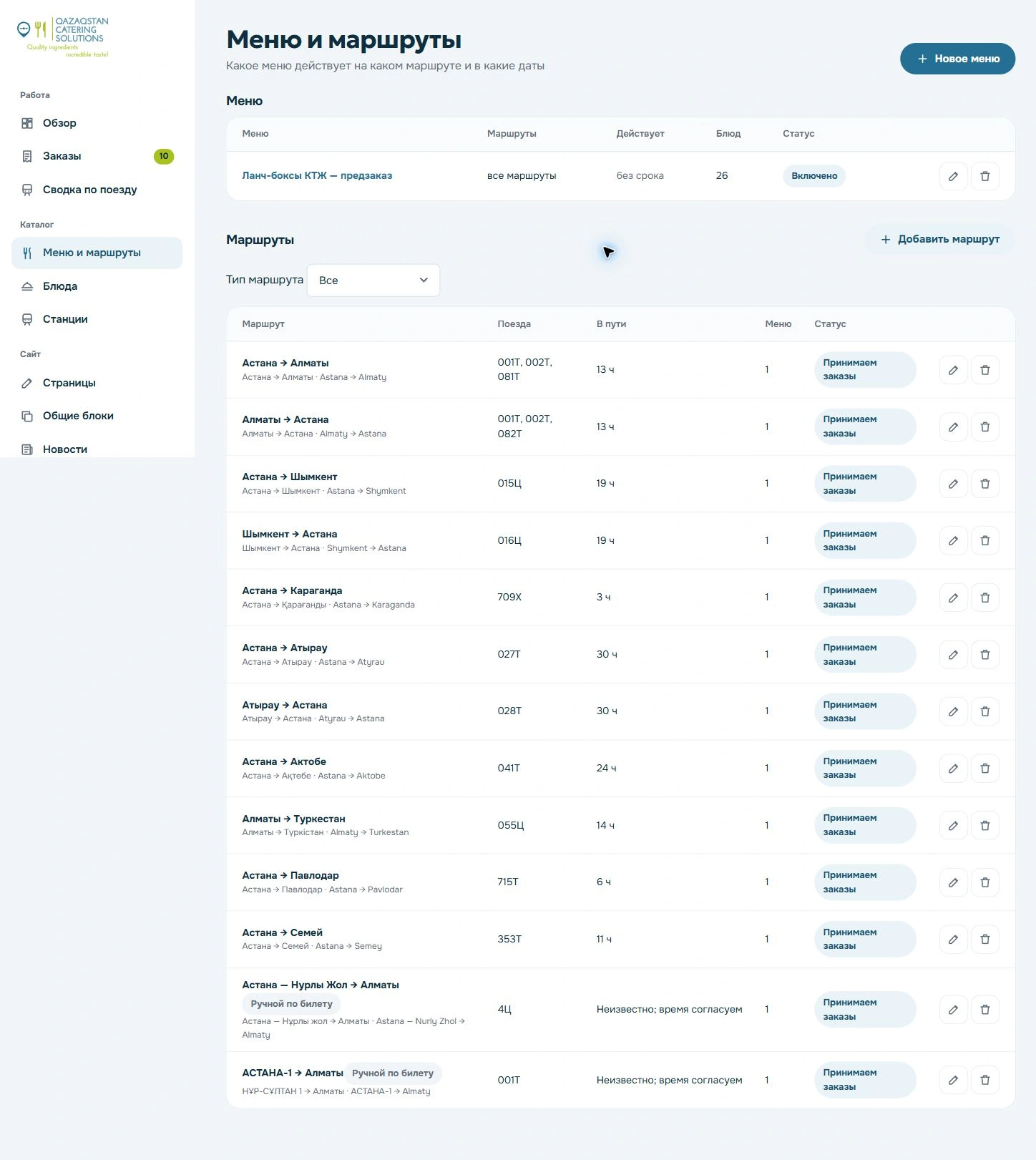Edit the Астана → Алматы route
The height and width of the screenshot is (1160, 1036).
pyautogui.click(x=953, y=370)
